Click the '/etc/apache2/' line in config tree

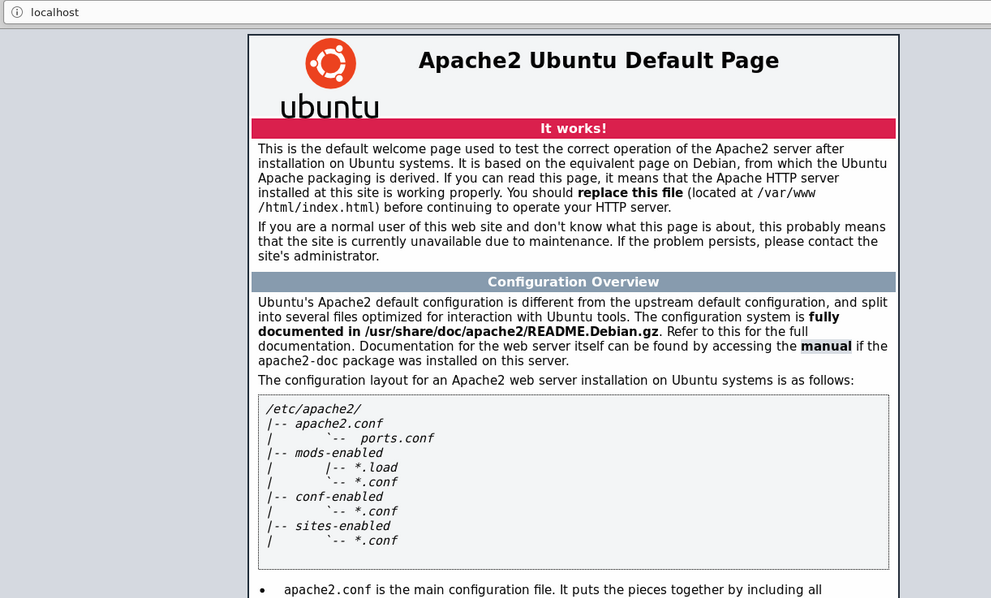pos(313,409)
